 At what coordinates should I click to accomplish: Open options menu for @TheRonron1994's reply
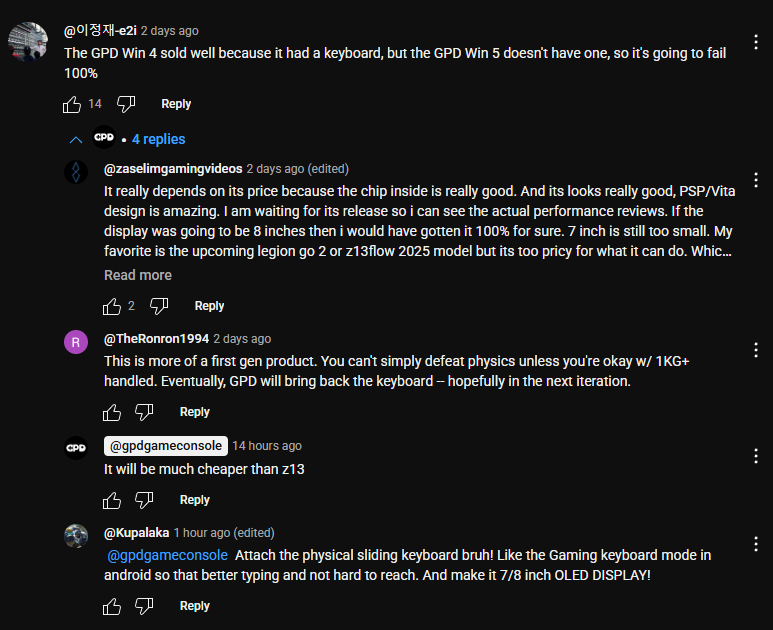pos(756,350)
